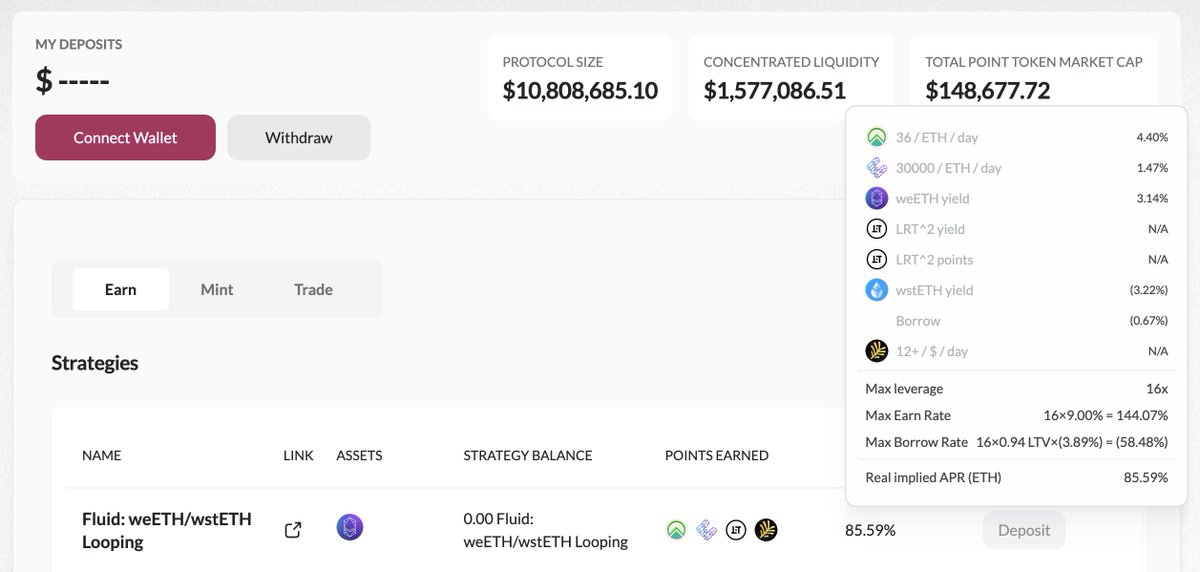This screenshot has width=1200, height=572.
Task: Click the Concentrated Liquidity value $1,577,086.51
Action: [775, 91]
